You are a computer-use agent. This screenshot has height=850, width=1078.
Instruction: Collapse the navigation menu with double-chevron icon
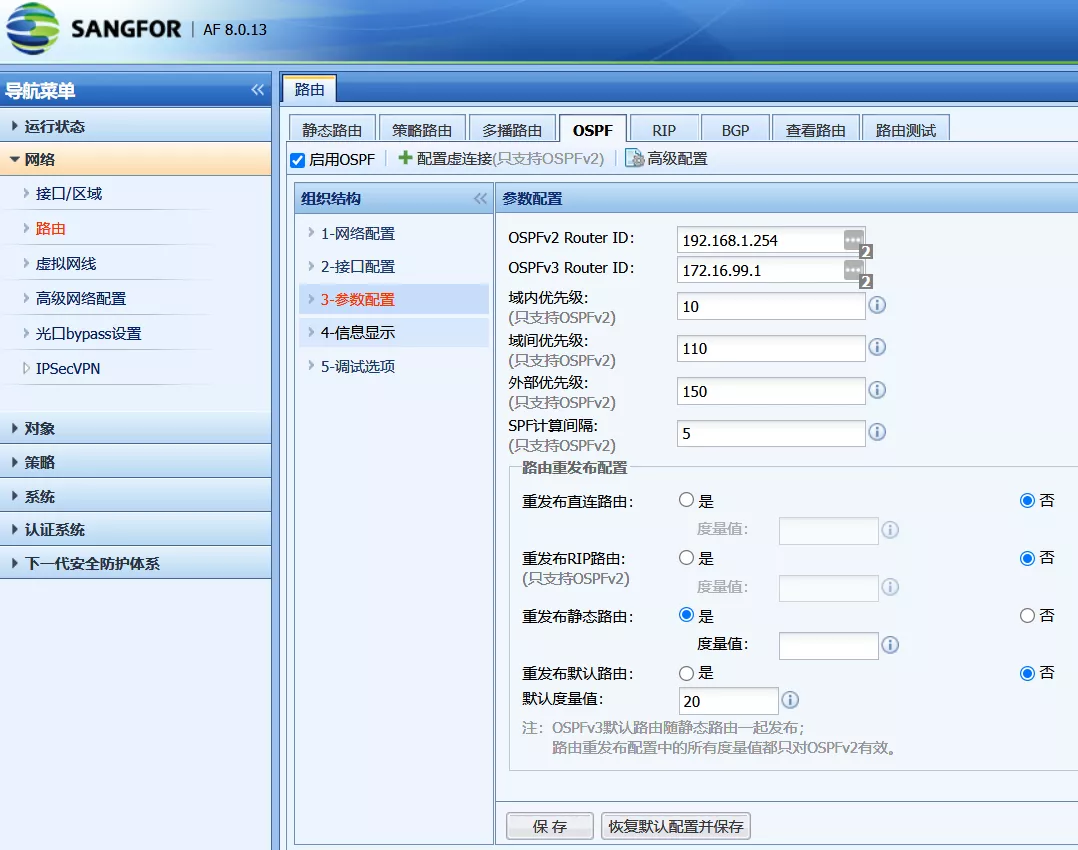coord(258,90)
